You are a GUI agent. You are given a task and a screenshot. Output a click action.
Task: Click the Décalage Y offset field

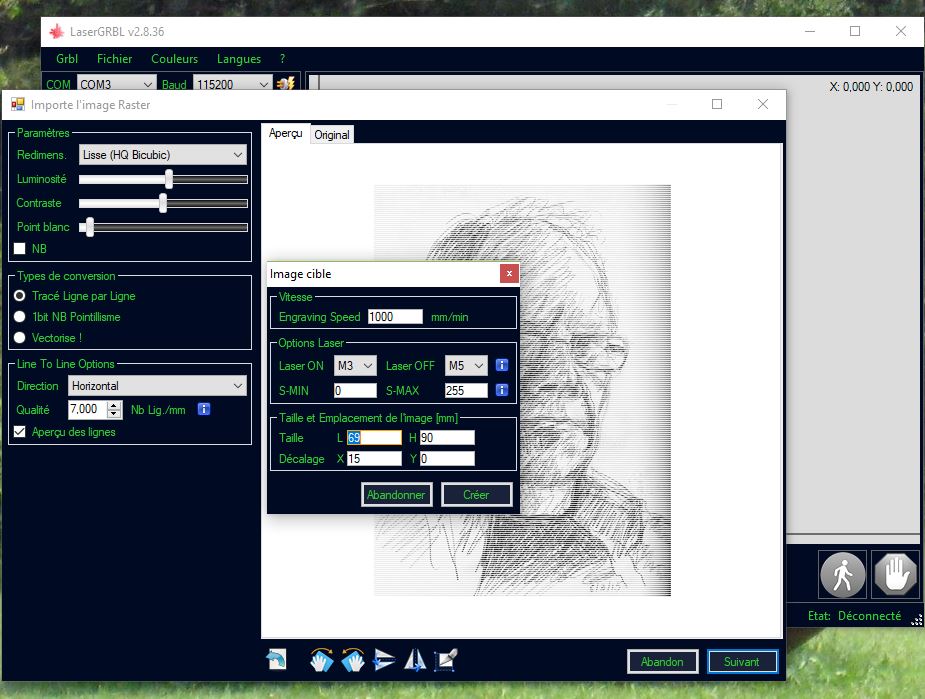(x=447, y=459)
